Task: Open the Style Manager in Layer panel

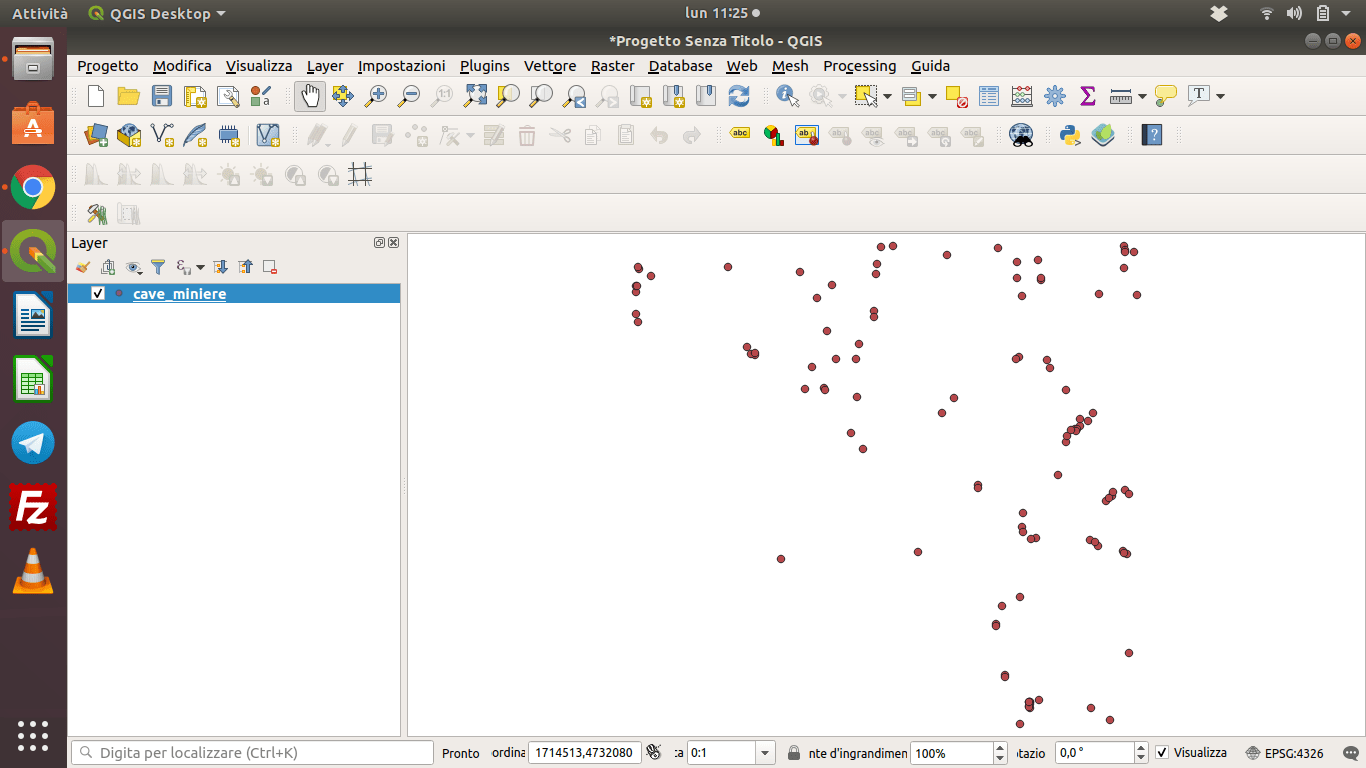Action: coord(83,267)
